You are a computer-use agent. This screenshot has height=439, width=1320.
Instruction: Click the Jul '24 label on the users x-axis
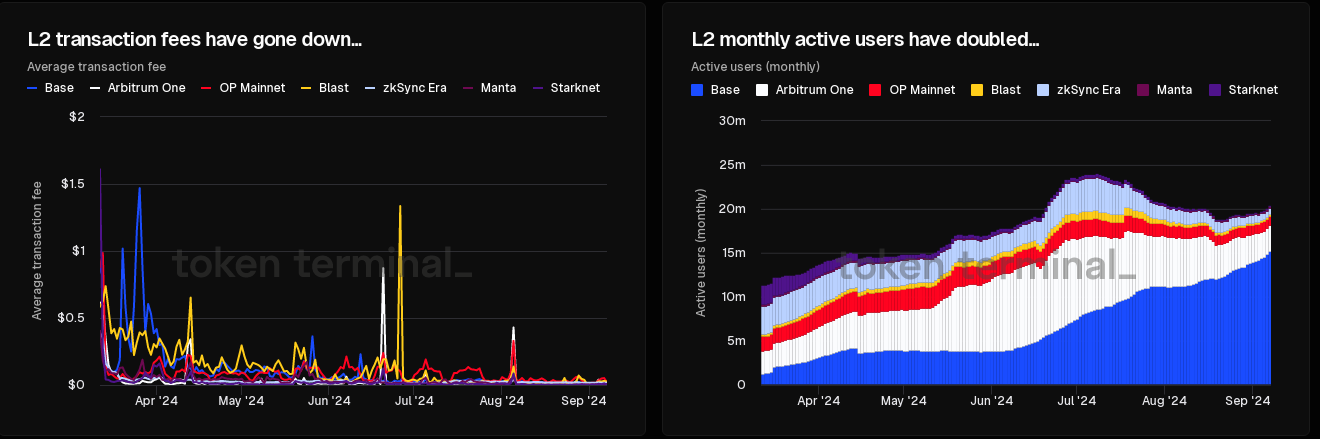(x=1076, y=401)
